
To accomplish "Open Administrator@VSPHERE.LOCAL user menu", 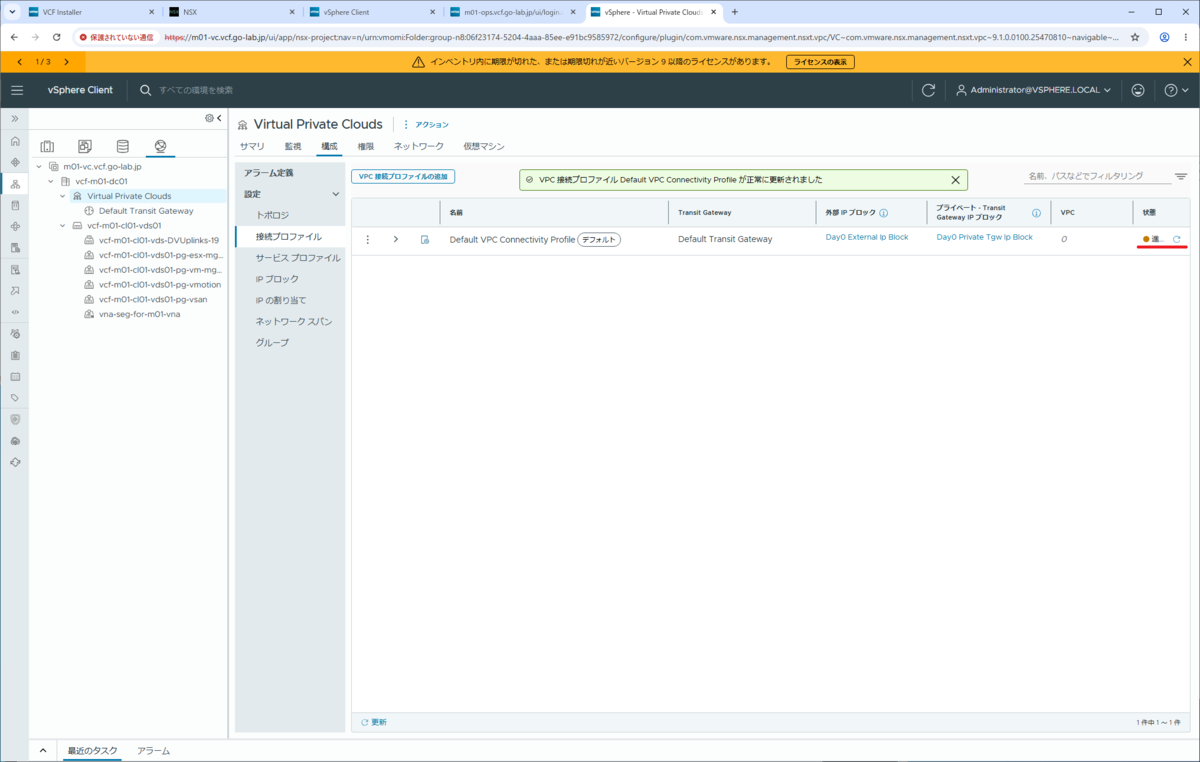I will click(x=1035, y=90).
